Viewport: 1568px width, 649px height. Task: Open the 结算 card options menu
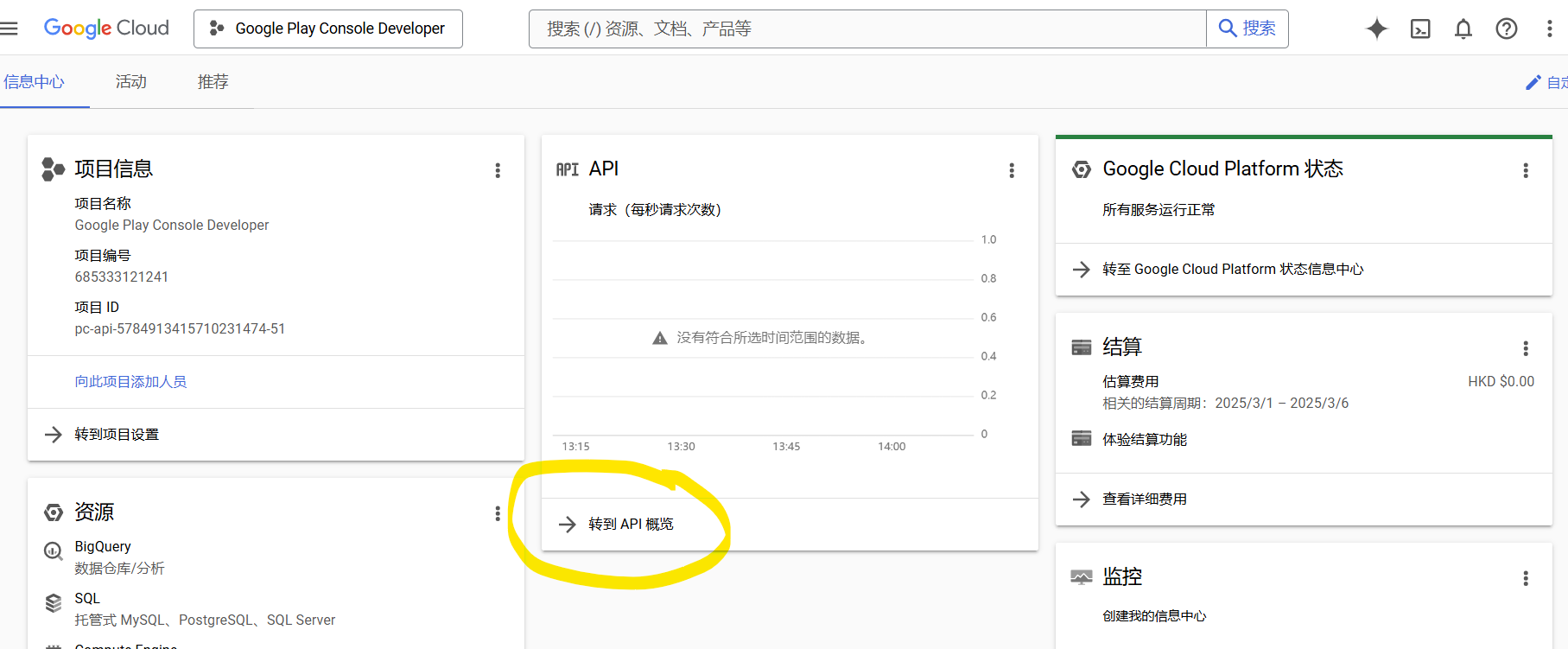click(1526, 348)
